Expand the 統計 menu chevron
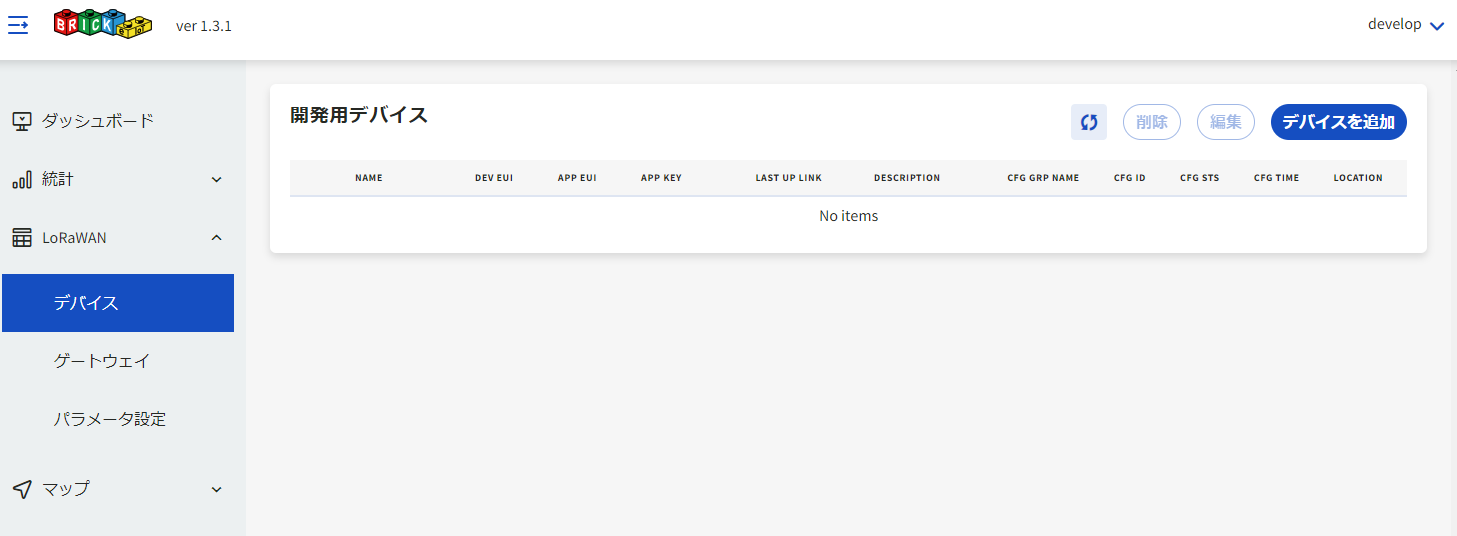 tap(216, 180)
